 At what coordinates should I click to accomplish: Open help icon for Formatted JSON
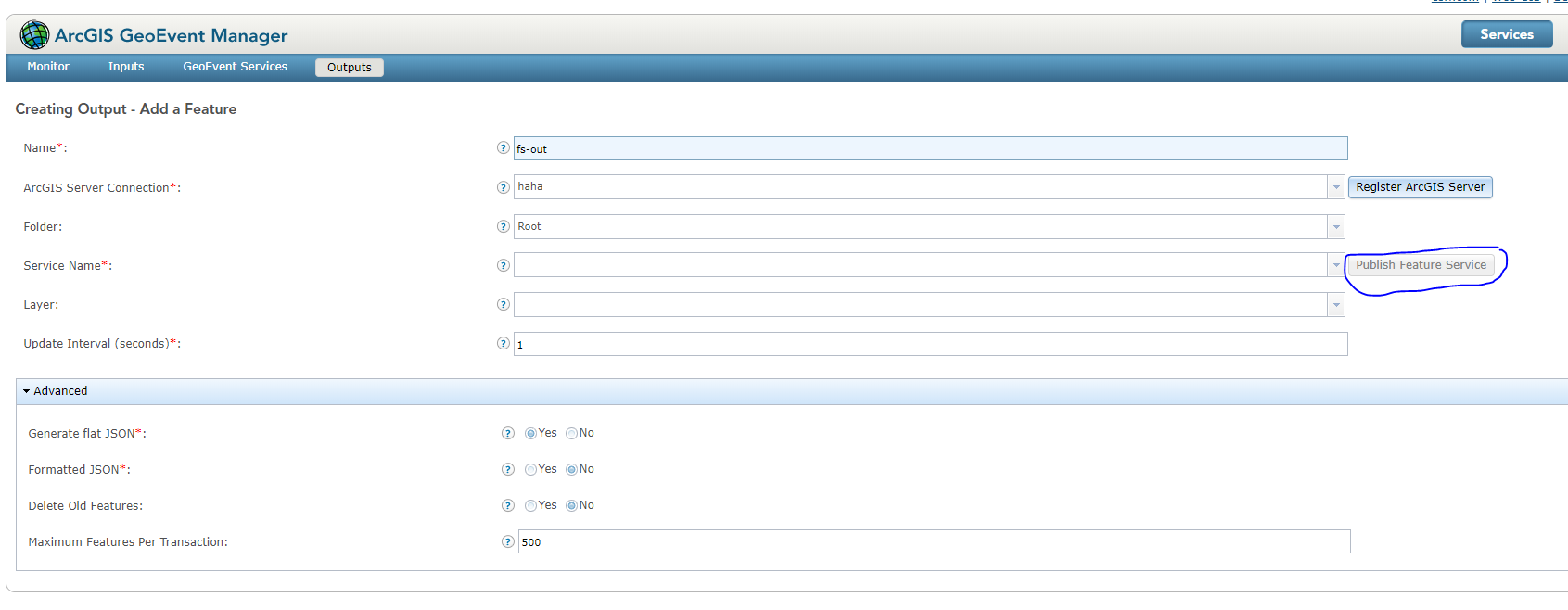tap(508, 469)
